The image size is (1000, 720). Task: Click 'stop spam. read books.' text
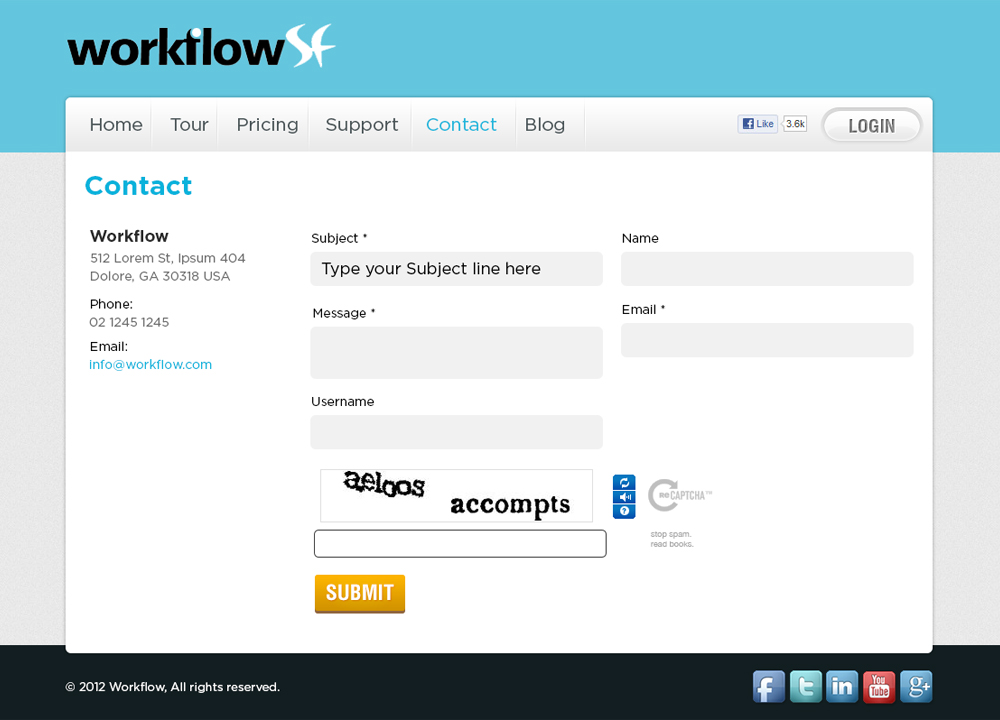pyautogui.click(x=671, y=539)
